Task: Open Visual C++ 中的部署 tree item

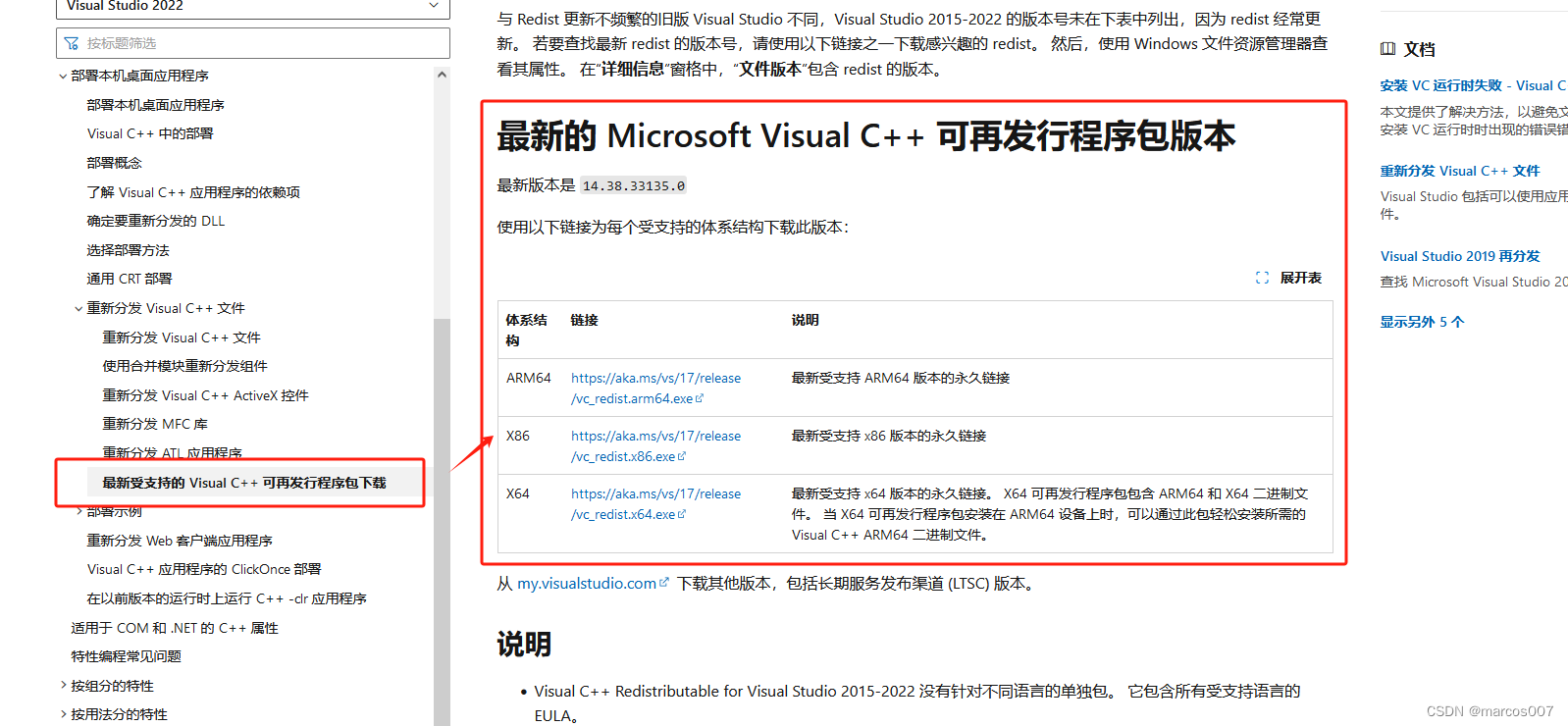Action: (x=150, y=133)
